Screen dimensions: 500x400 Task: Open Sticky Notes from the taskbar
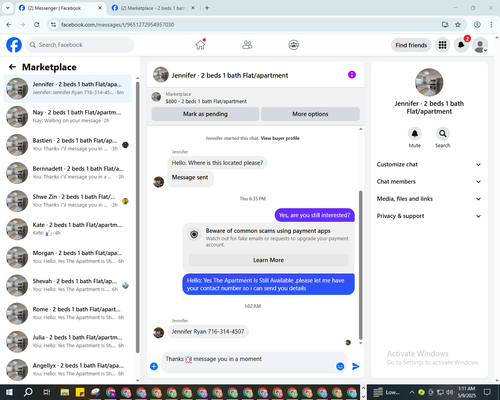(80, 392)
